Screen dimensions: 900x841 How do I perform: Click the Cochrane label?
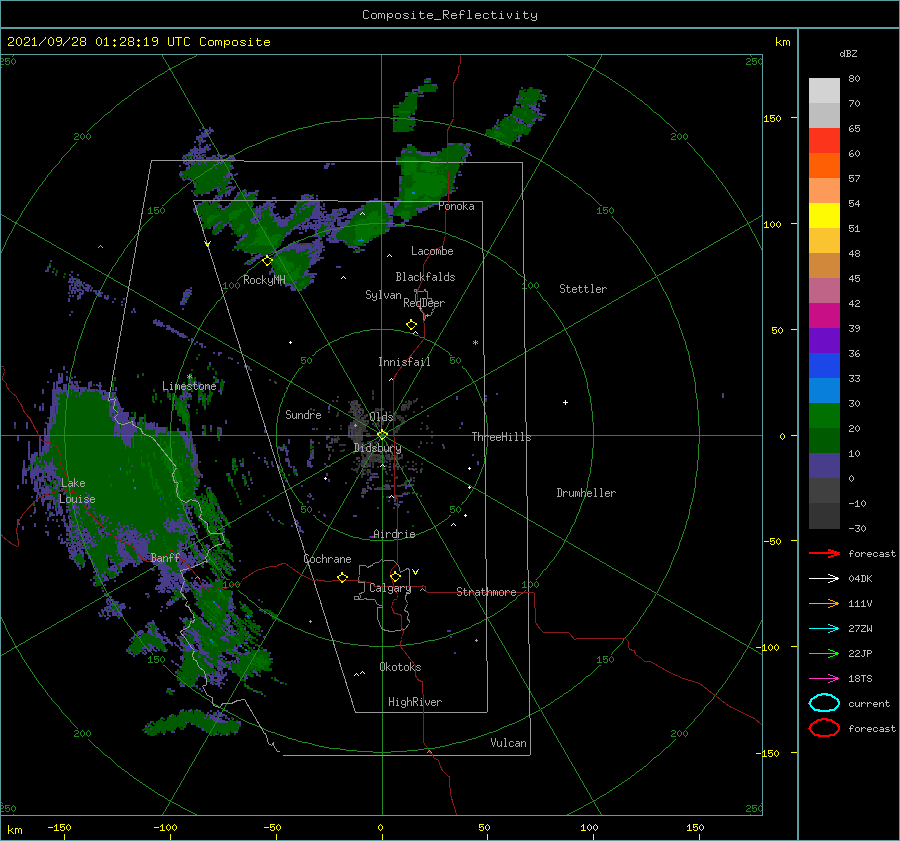(x=327, y=559)
